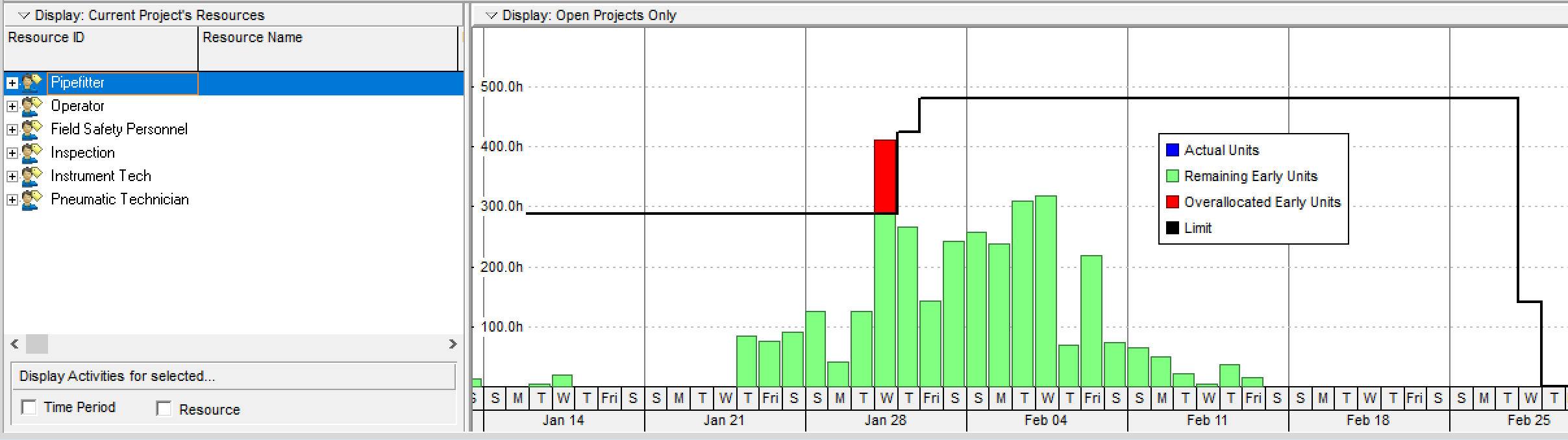
Task: Expand the Field Safety Personnel node
Action: [x=12, y=130]
